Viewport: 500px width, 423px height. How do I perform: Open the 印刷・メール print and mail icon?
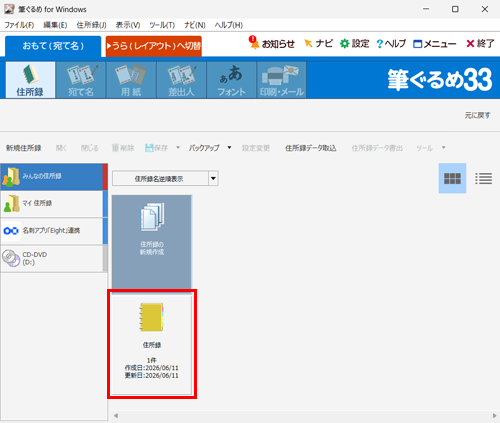[x=282, y=80]
